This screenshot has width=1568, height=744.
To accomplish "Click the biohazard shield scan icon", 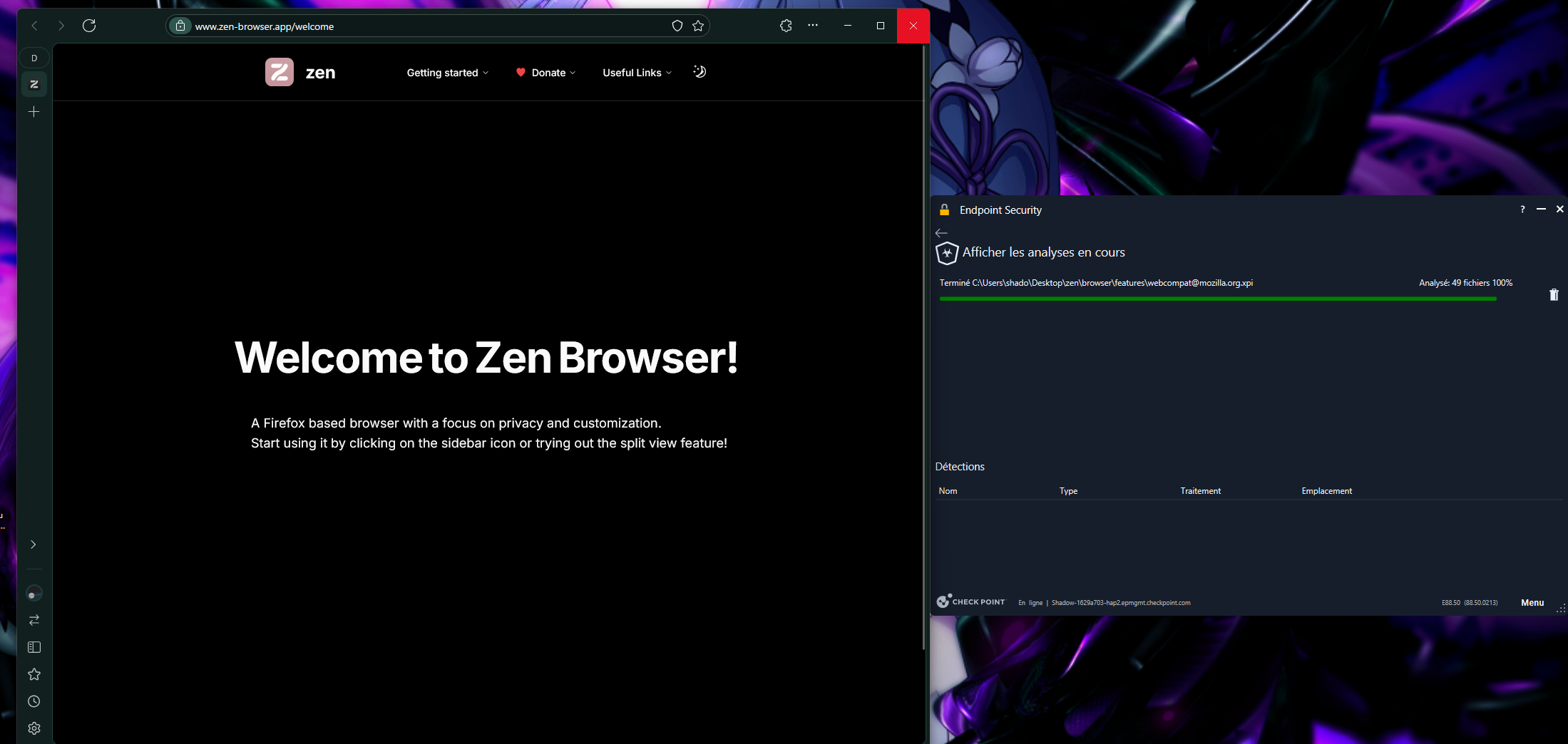I will [x=946, y=253].
